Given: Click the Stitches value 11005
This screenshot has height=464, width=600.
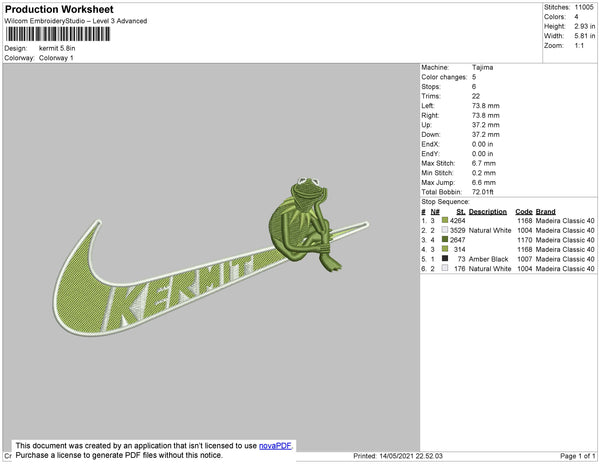Looking at the screenshot, I should (584, 7).
